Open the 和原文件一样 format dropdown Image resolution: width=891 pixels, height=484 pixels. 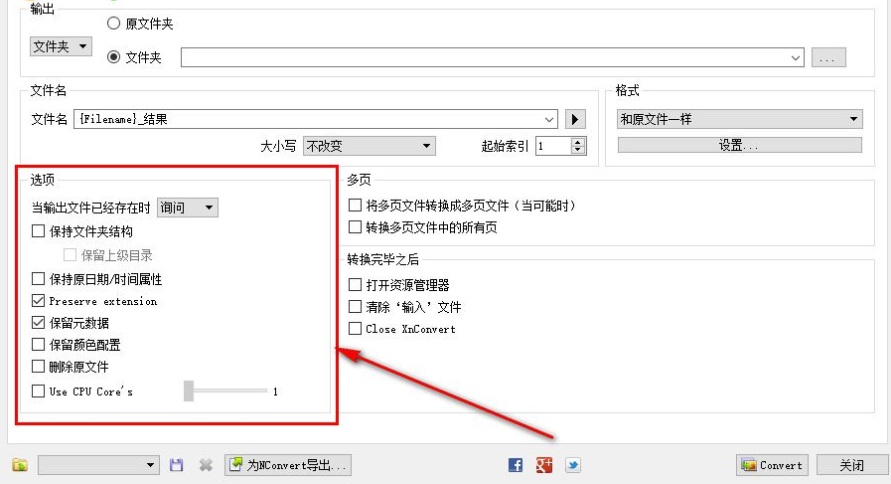(x=740, y=119)
